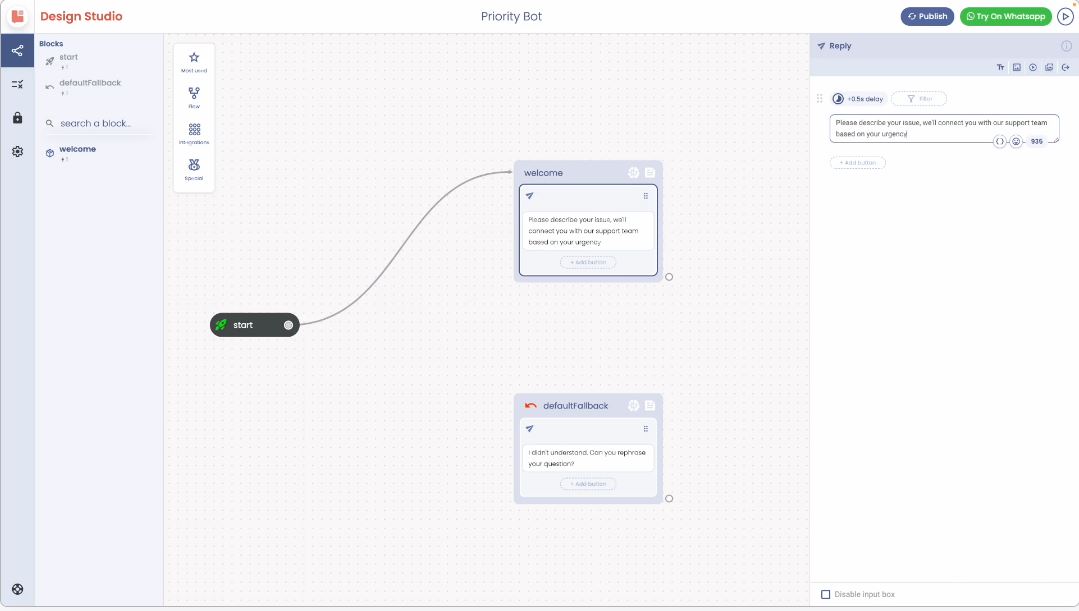Select the Special block category

pyautogui.click(x=194, y=169)
